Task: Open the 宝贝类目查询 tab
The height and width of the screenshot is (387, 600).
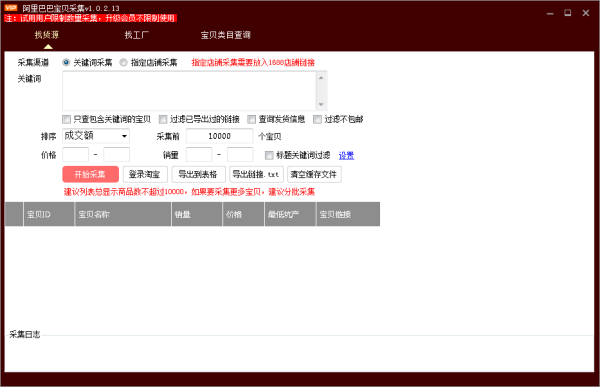Action: (x=225, y=35)
